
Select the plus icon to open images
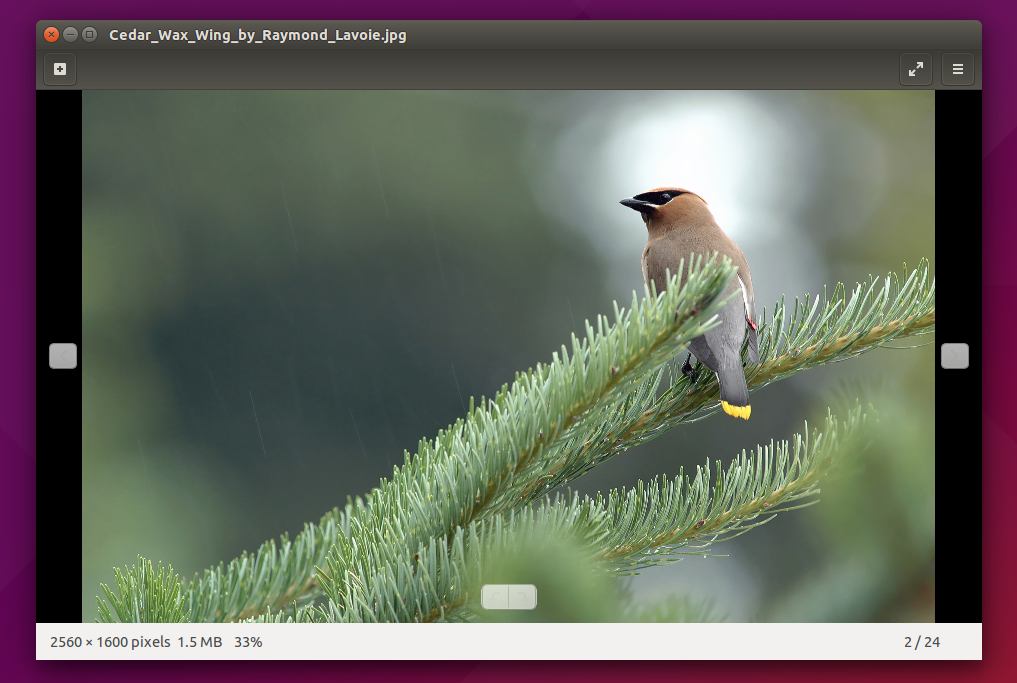point(59,69)
